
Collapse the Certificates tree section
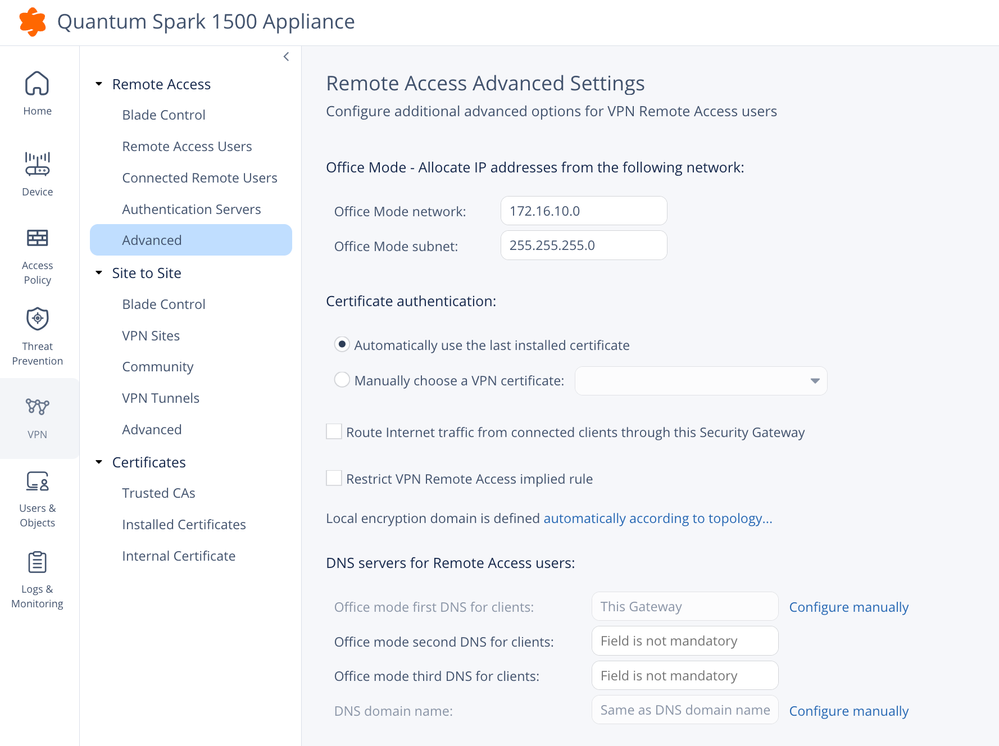point(99,462)
